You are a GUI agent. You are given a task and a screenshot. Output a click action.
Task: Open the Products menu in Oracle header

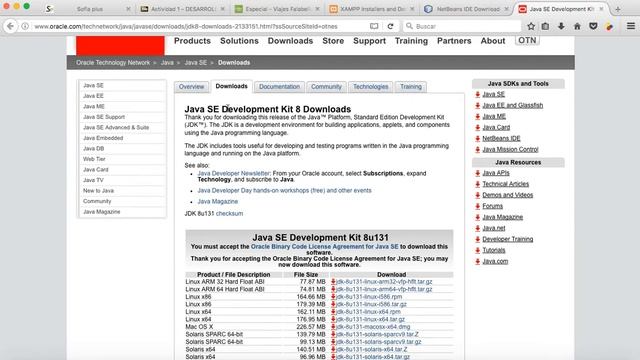192,41
